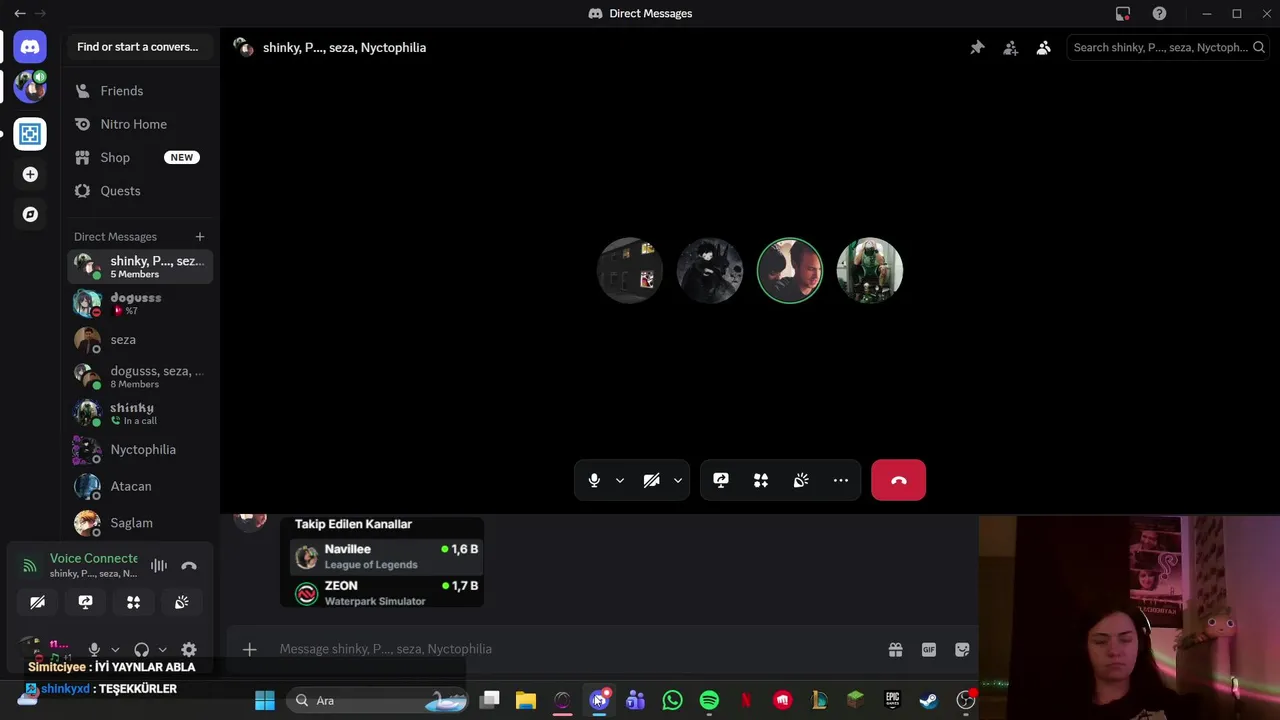The width and height of the screenshot is (1280, 720).
Task: Open Quests in sidebar
Action: (x=140, y=191)
